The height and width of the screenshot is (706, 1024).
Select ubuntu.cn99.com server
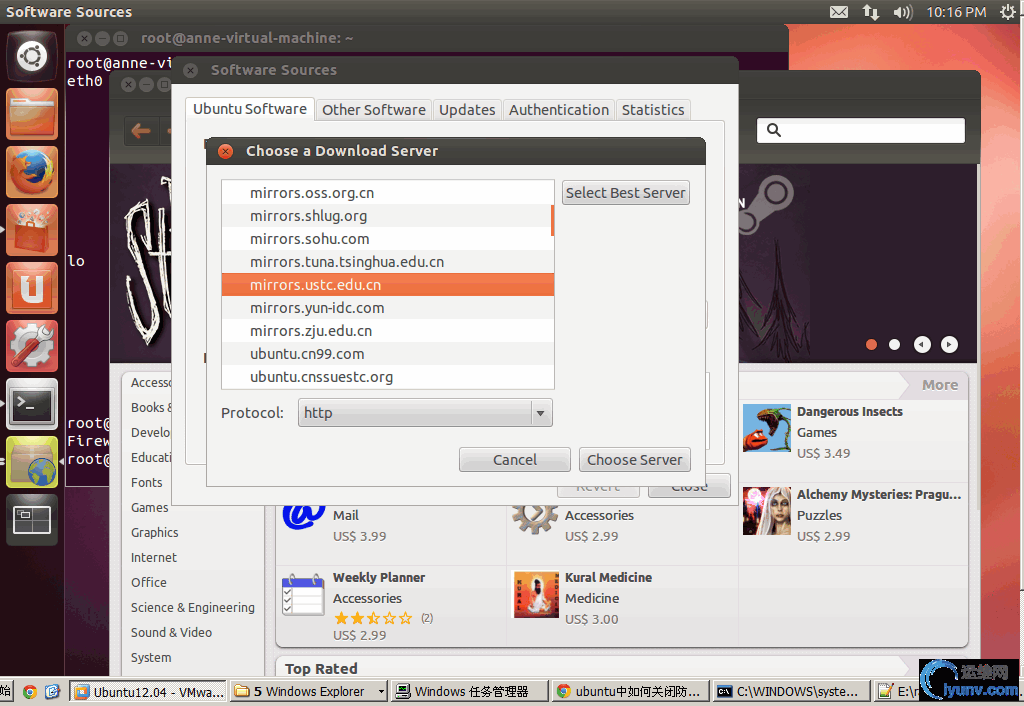pos(388,354)
